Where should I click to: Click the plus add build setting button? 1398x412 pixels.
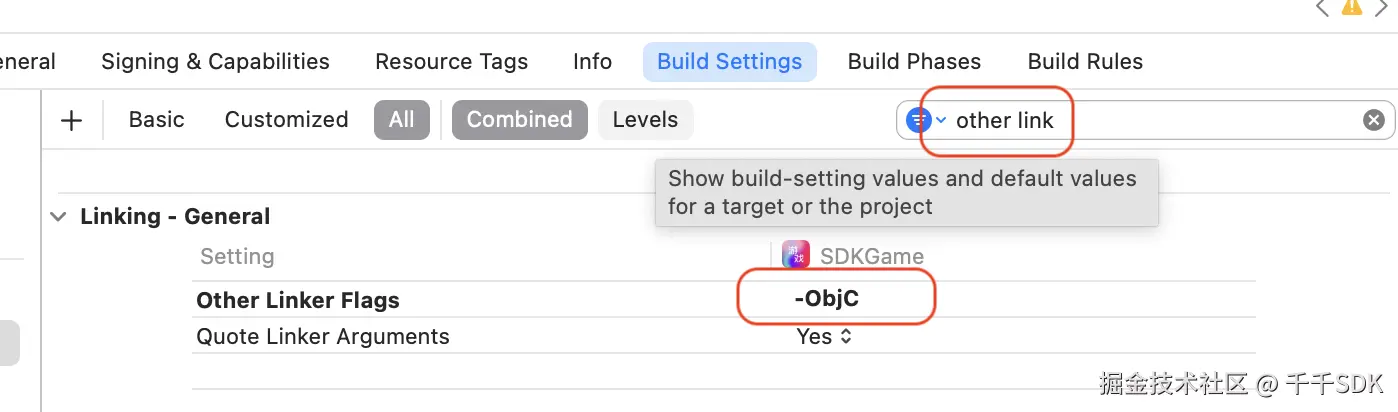pos(71,120)
